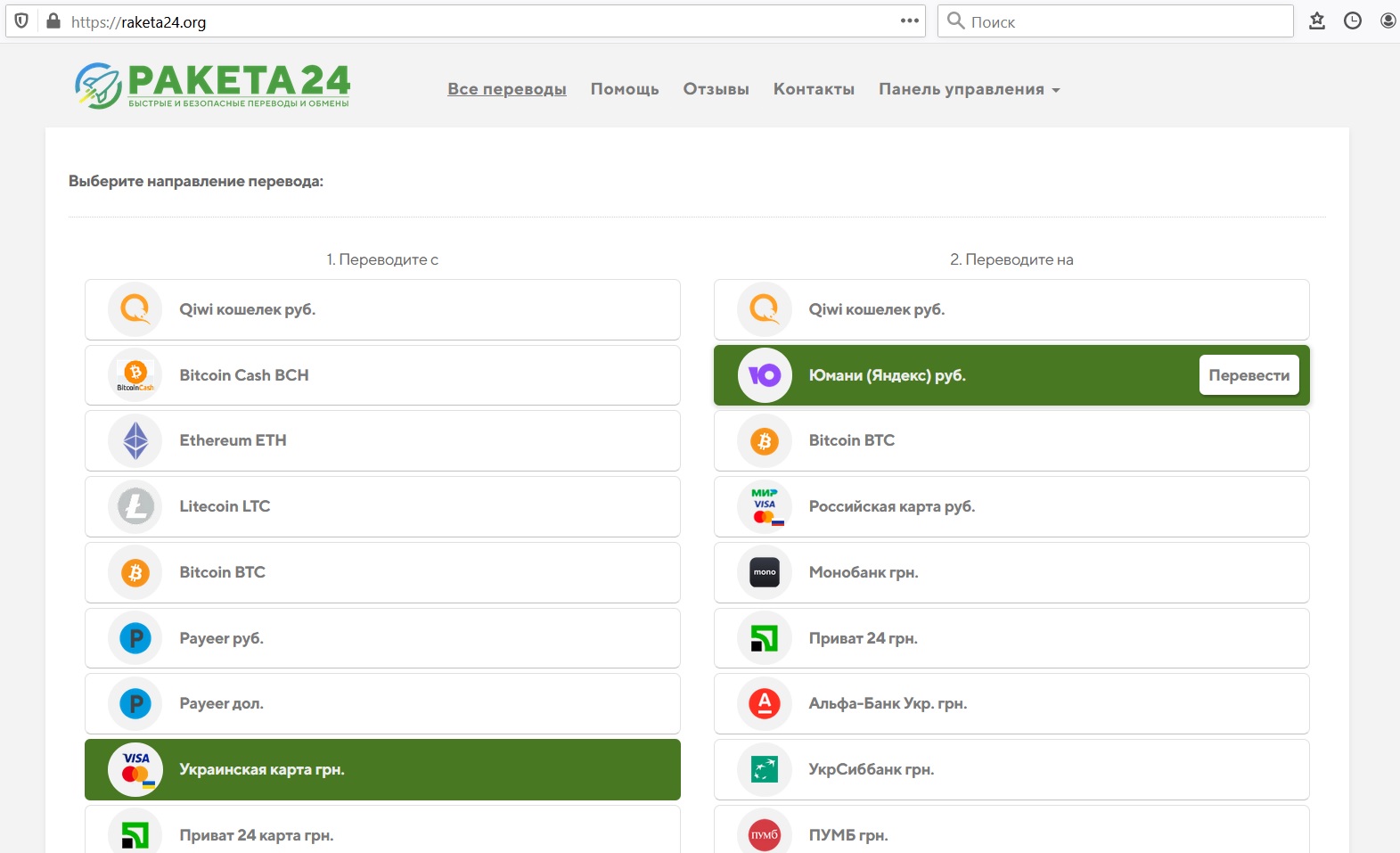Open the Помощь menu item
The width and height of the screenshot is (1400, 853).
625,89
